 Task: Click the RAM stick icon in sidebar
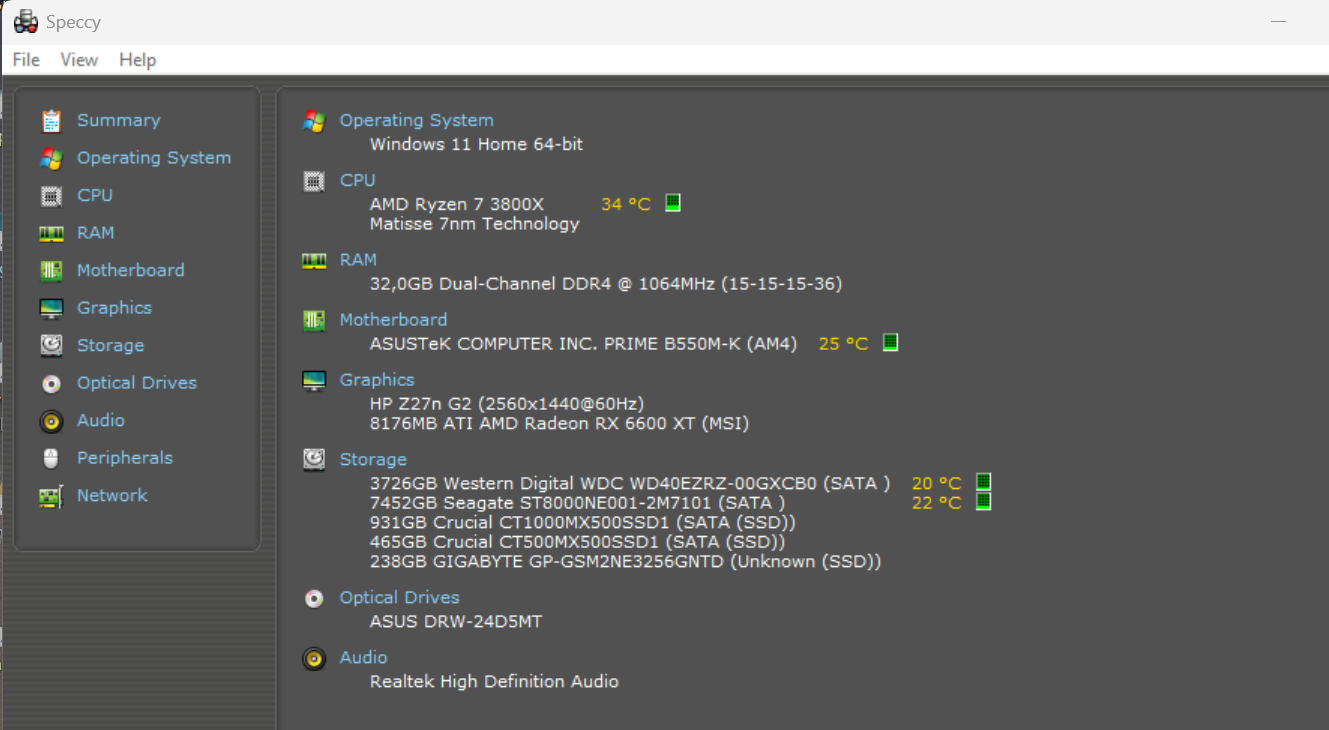[x=51, y=233]
